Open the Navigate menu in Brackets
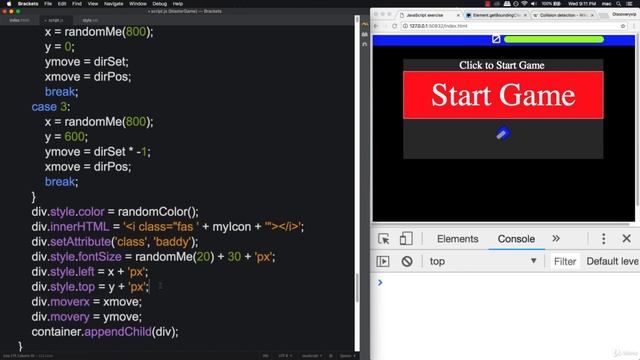Viewport: 640px width, 360px height. pyautogui.click(x=113, y=4)
